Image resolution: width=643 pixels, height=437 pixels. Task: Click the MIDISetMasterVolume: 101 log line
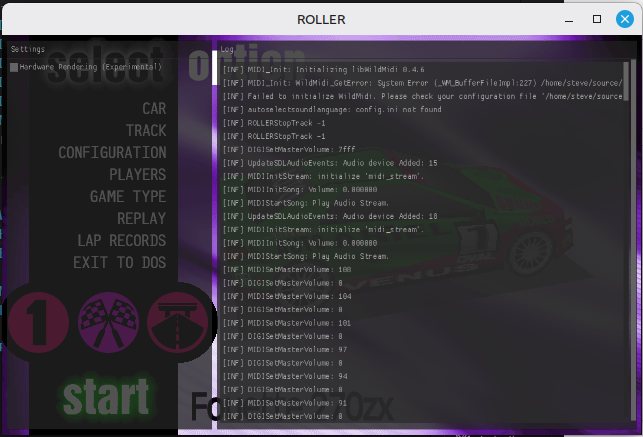[x=287, y=323]
